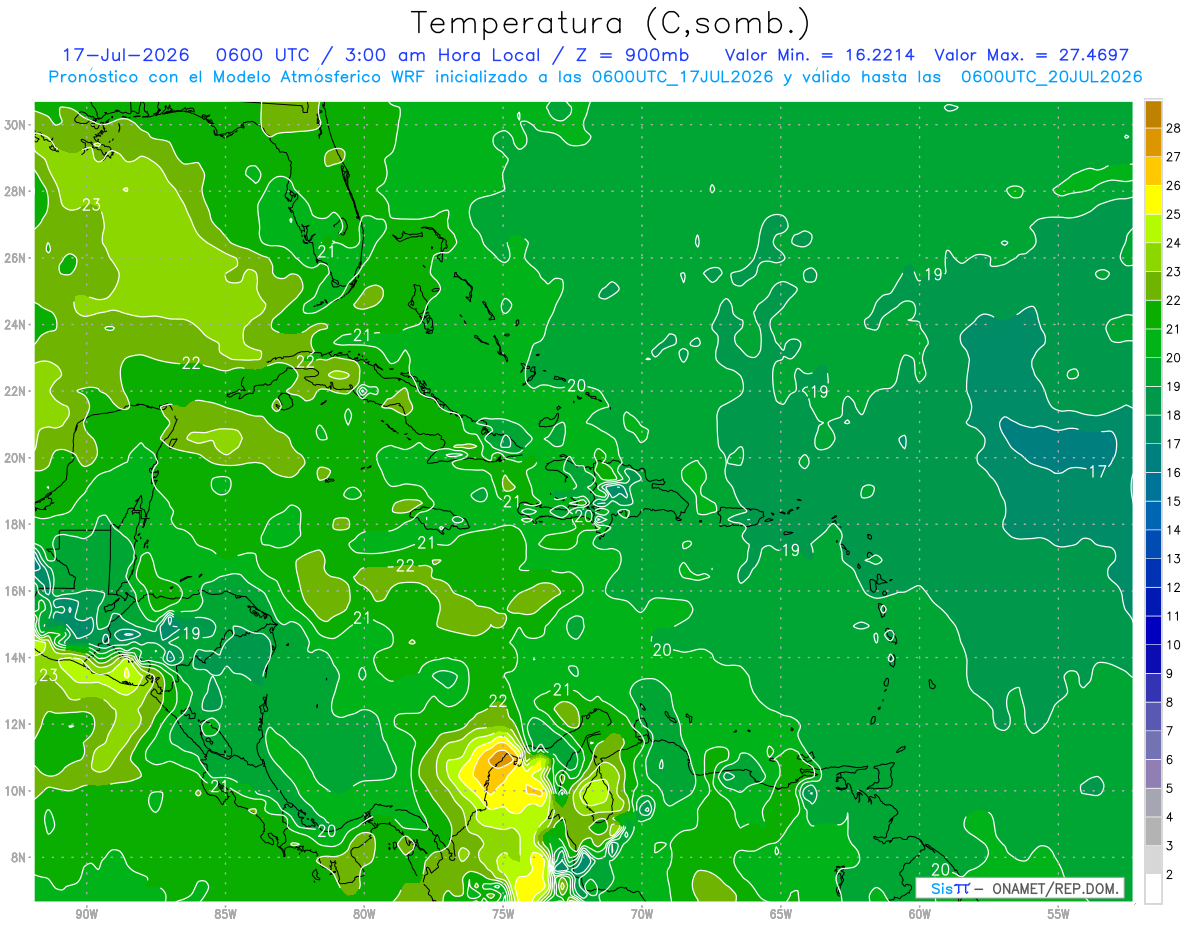Image resolution: width=1200 pixels, height=927 pixels.
Task: Select the 55W longitude label
Action: (x=1059, y=915)
